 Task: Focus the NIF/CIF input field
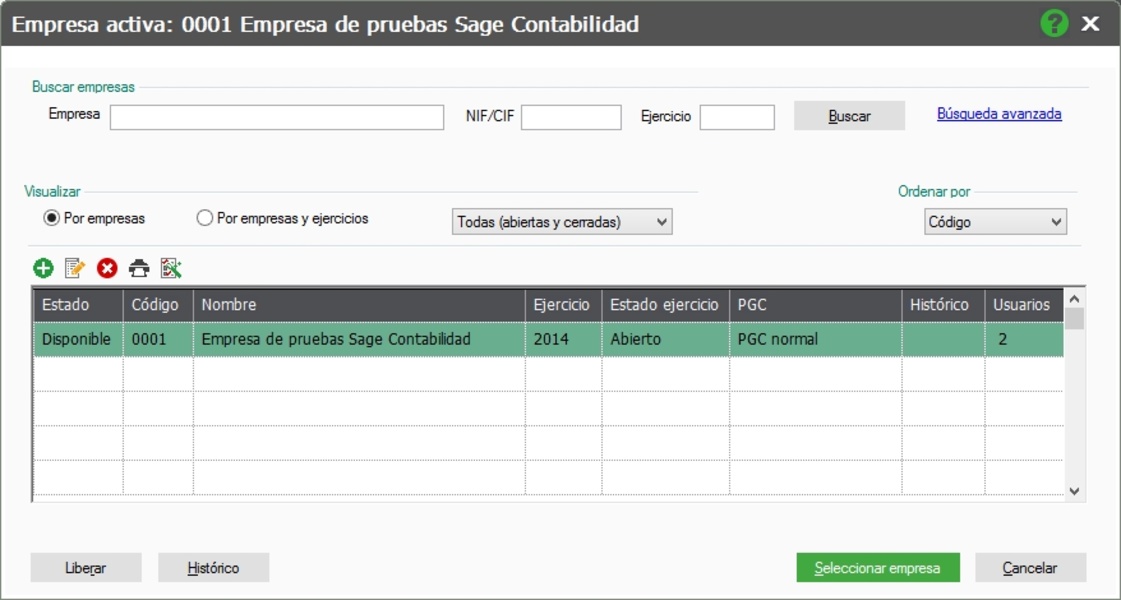pos(571,118)
